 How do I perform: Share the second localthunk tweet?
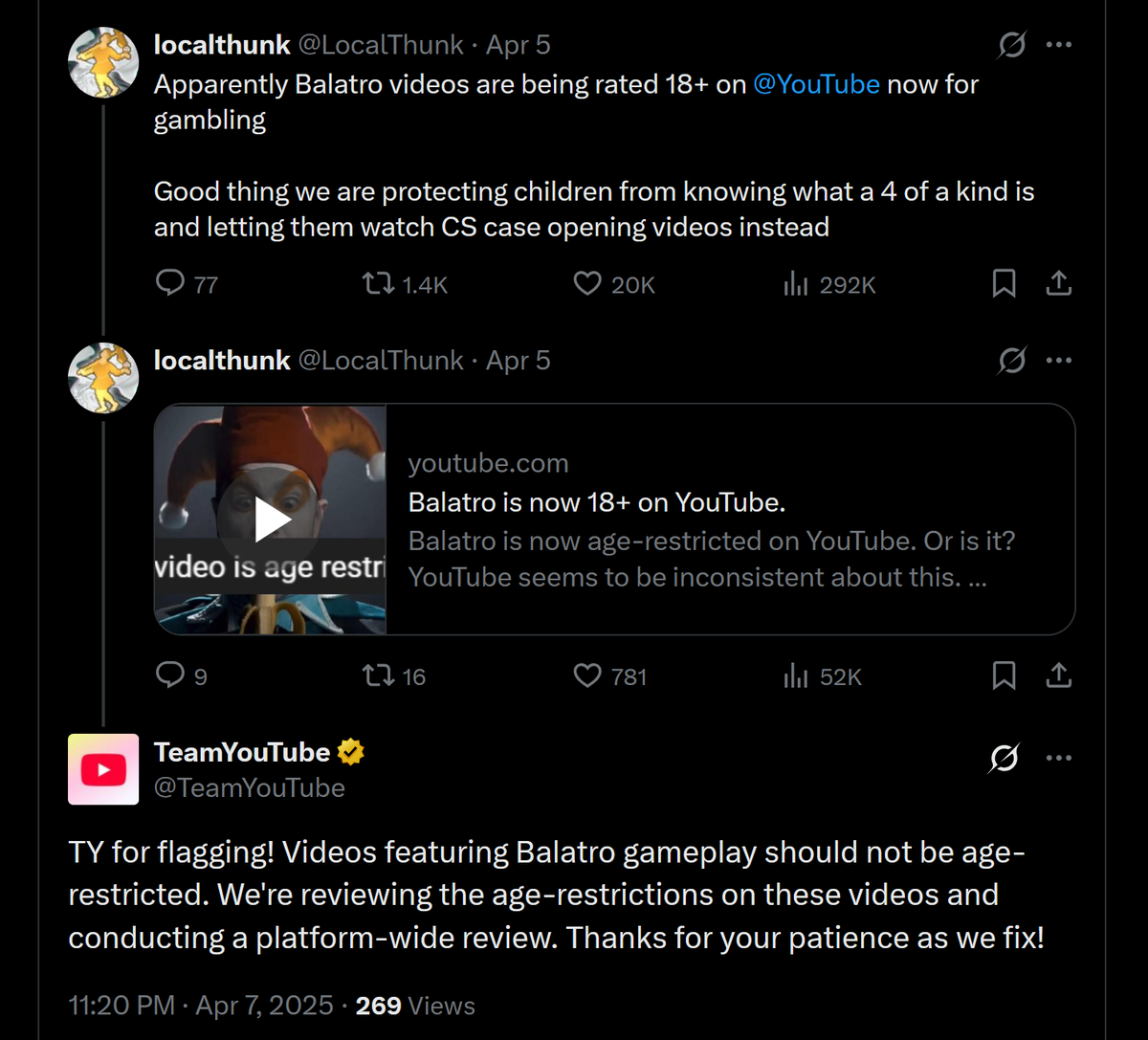click(1059, 675)
